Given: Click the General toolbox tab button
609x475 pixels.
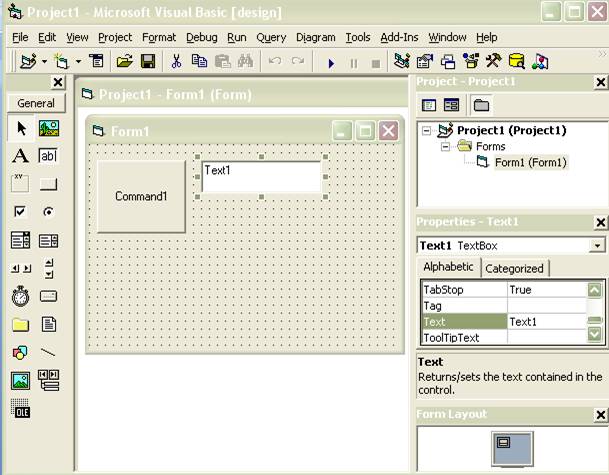Looking at the screenshot, I should tap(36, 103).
